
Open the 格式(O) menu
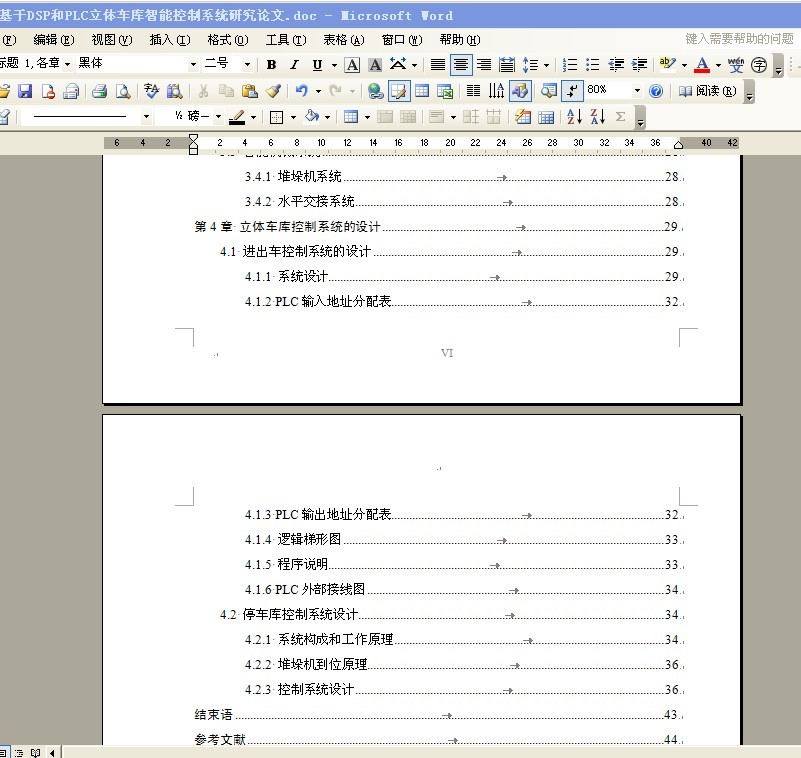tap(227, 40)
